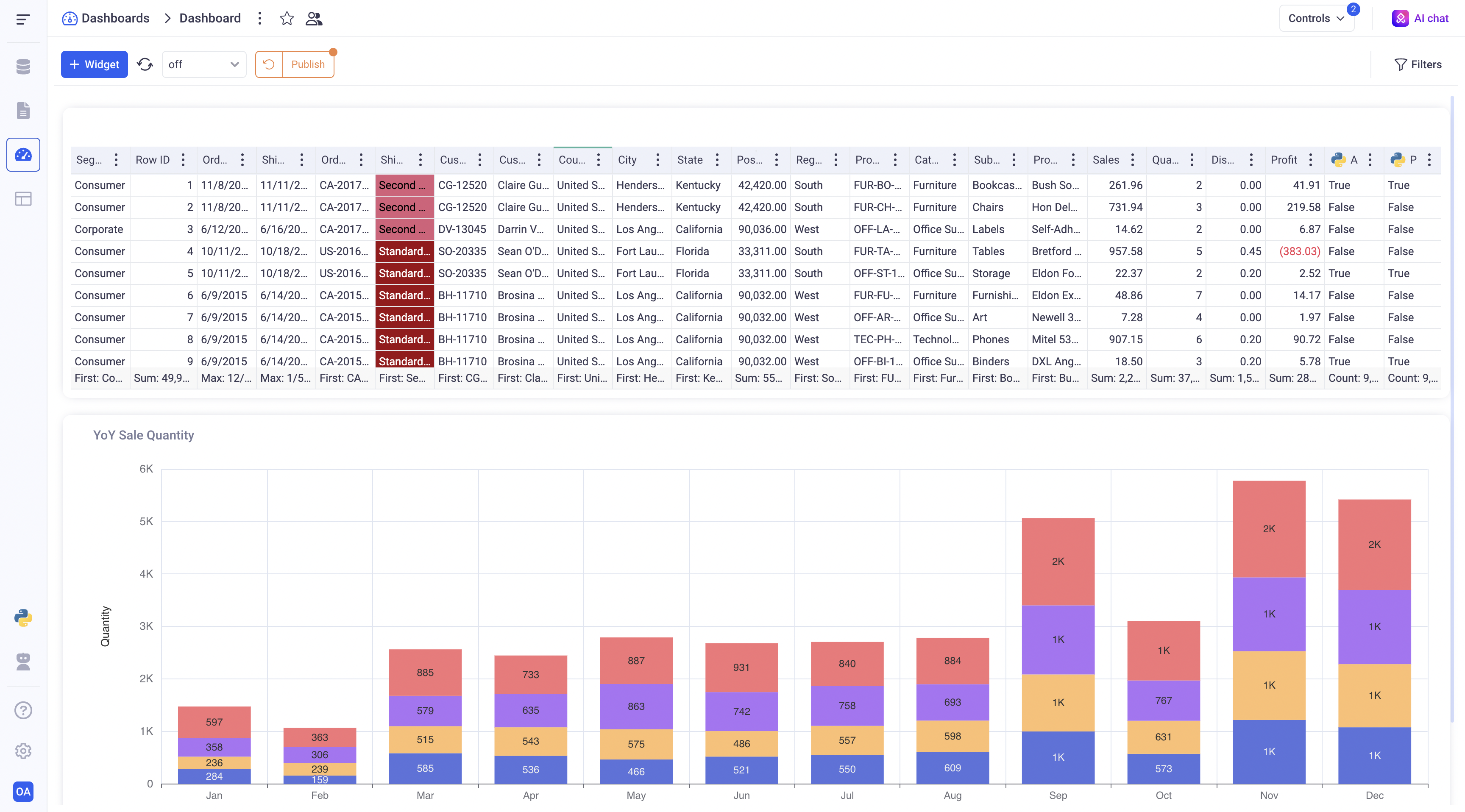
Task: Click the Add Widget button
Action: point(95,64)
